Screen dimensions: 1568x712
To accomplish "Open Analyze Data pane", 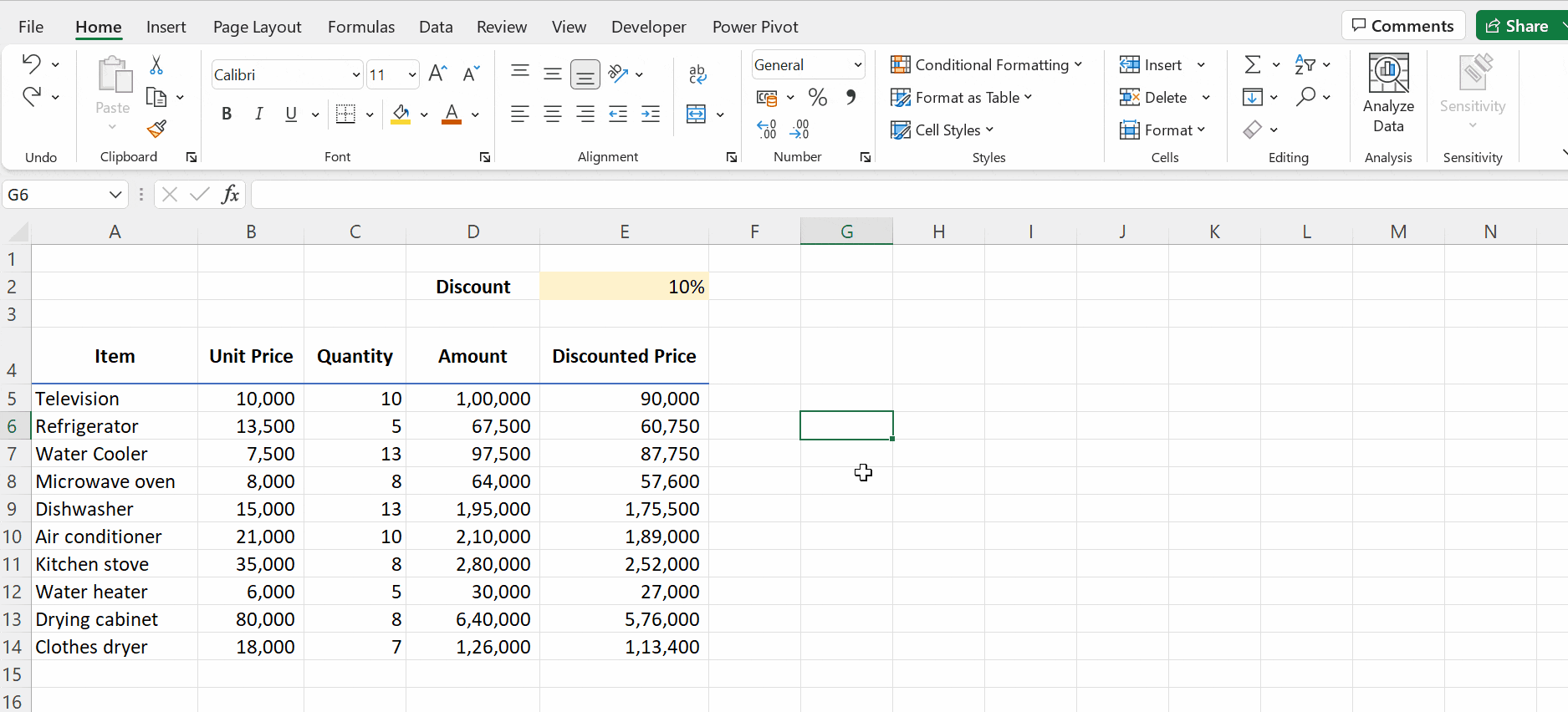I will pos(1388,93).
